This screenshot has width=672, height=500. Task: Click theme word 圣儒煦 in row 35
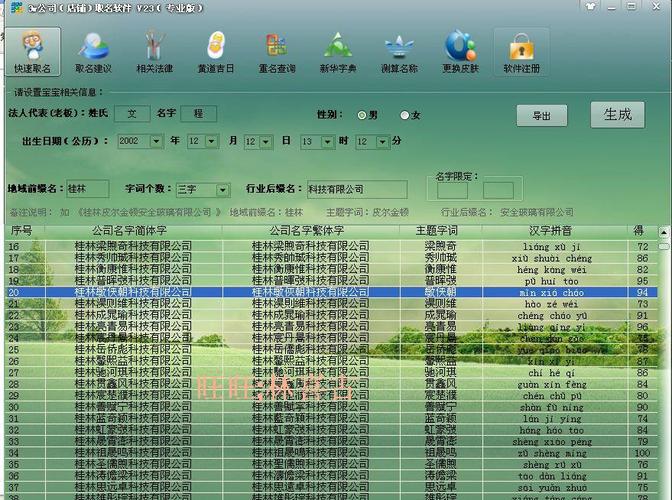pyautogui.click(x=441, y=464)
